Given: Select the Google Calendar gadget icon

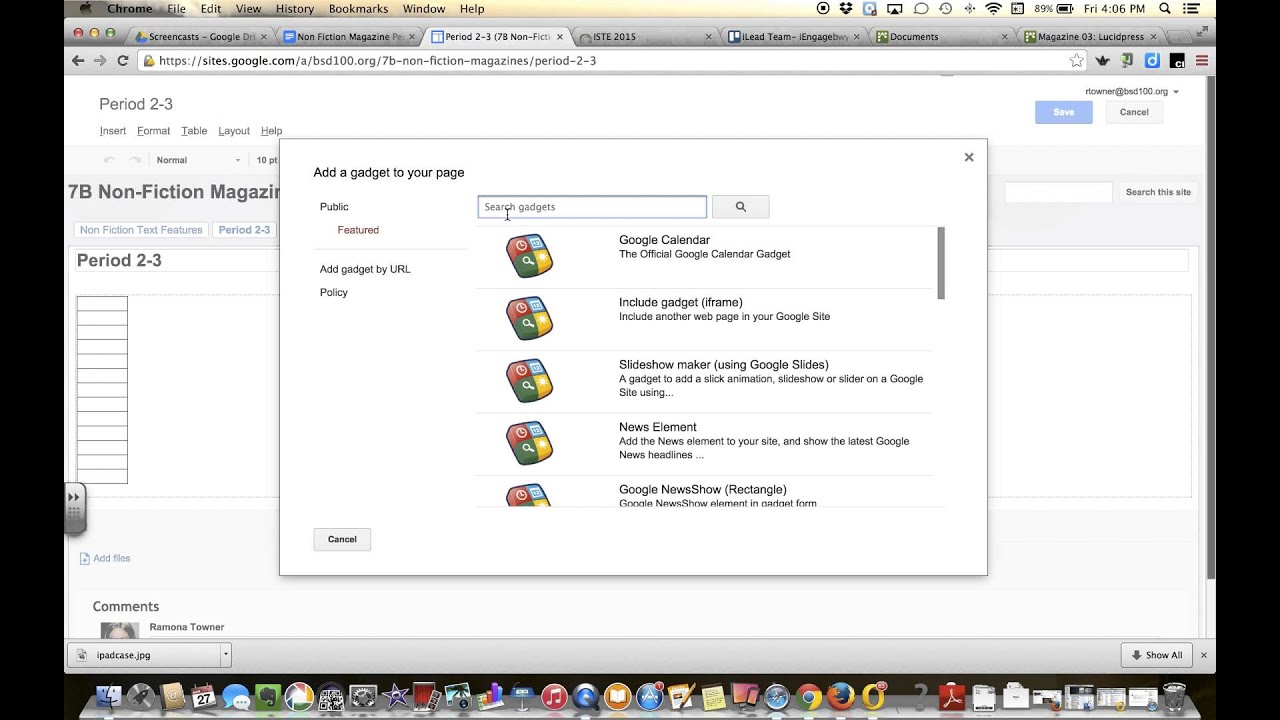Looking at the screenshot, I should click(529, 256).
